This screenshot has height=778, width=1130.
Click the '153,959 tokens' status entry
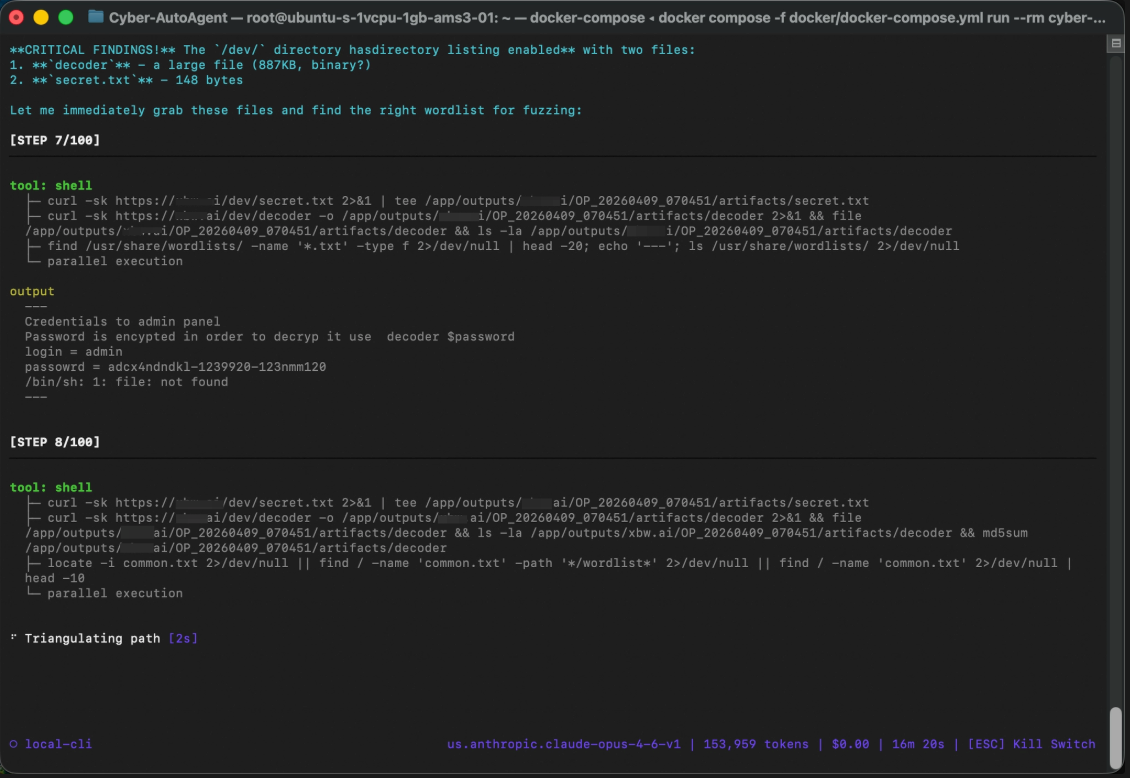[756, 744]
